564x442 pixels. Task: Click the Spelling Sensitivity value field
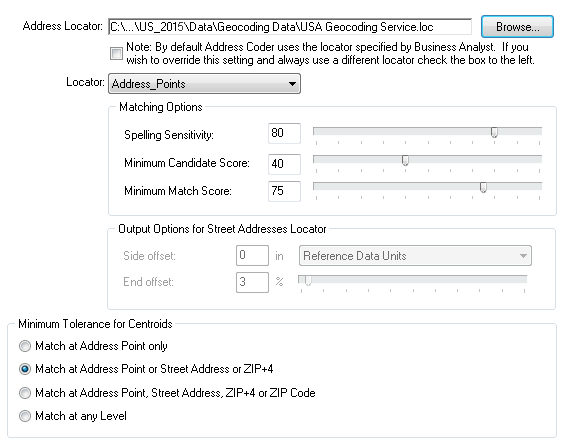(284, 133)
